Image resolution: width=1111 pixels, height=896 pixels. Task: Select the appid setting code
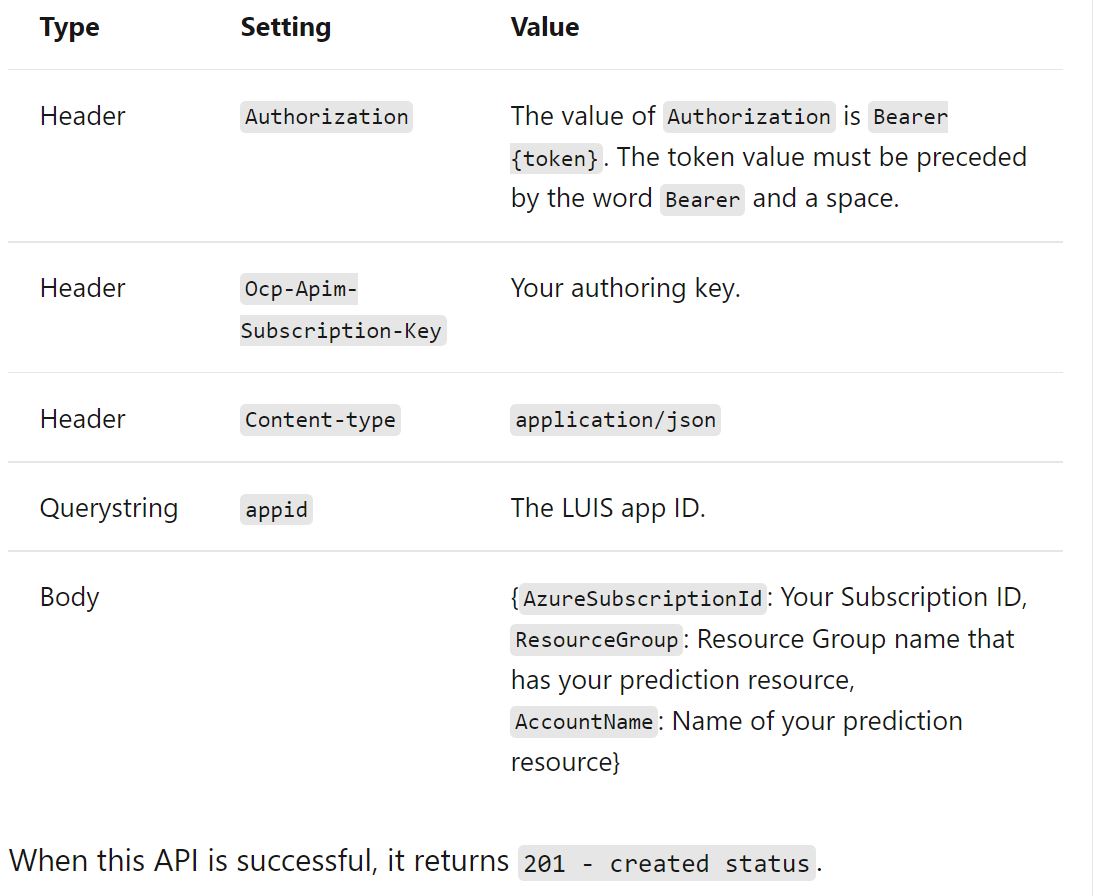277,510
